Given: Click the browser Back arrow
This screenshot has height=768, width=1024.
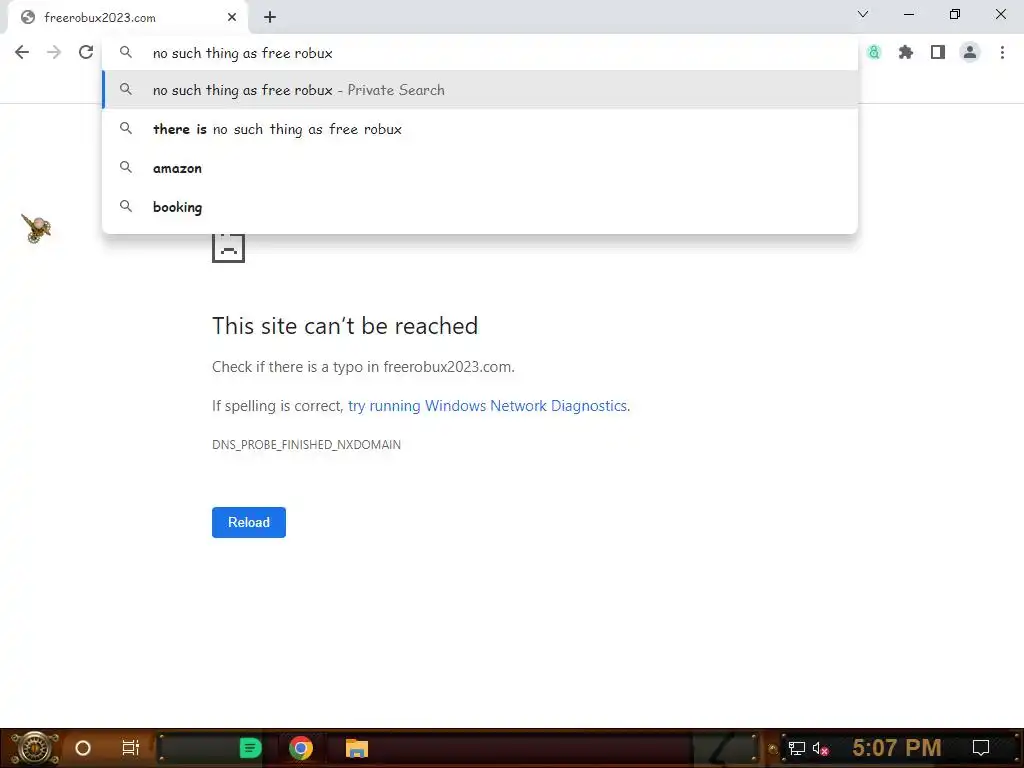Looking at the screenshot, I should pos(22,52).
